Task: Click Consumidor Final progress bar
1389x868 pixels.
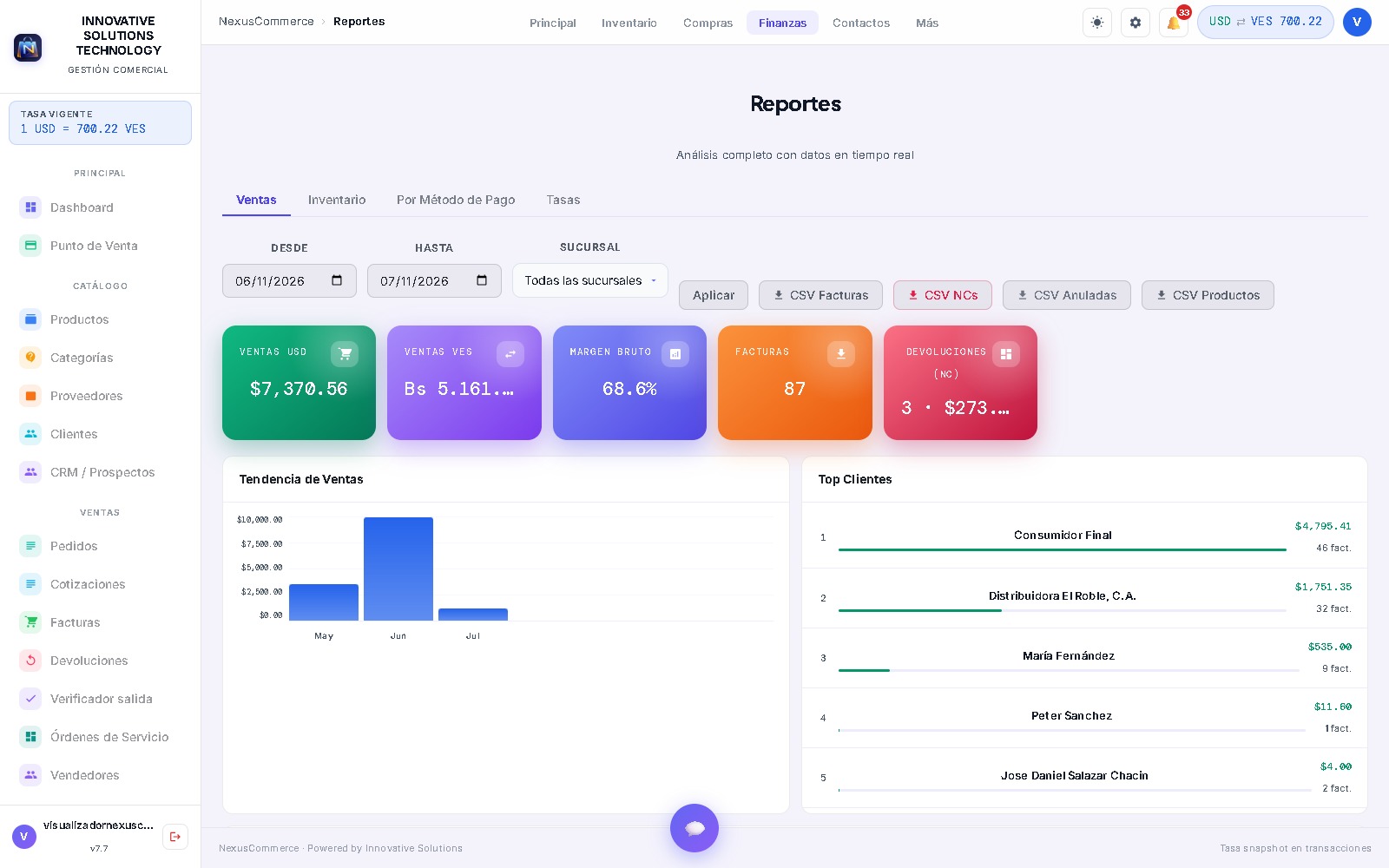Action: [1063, 549]
